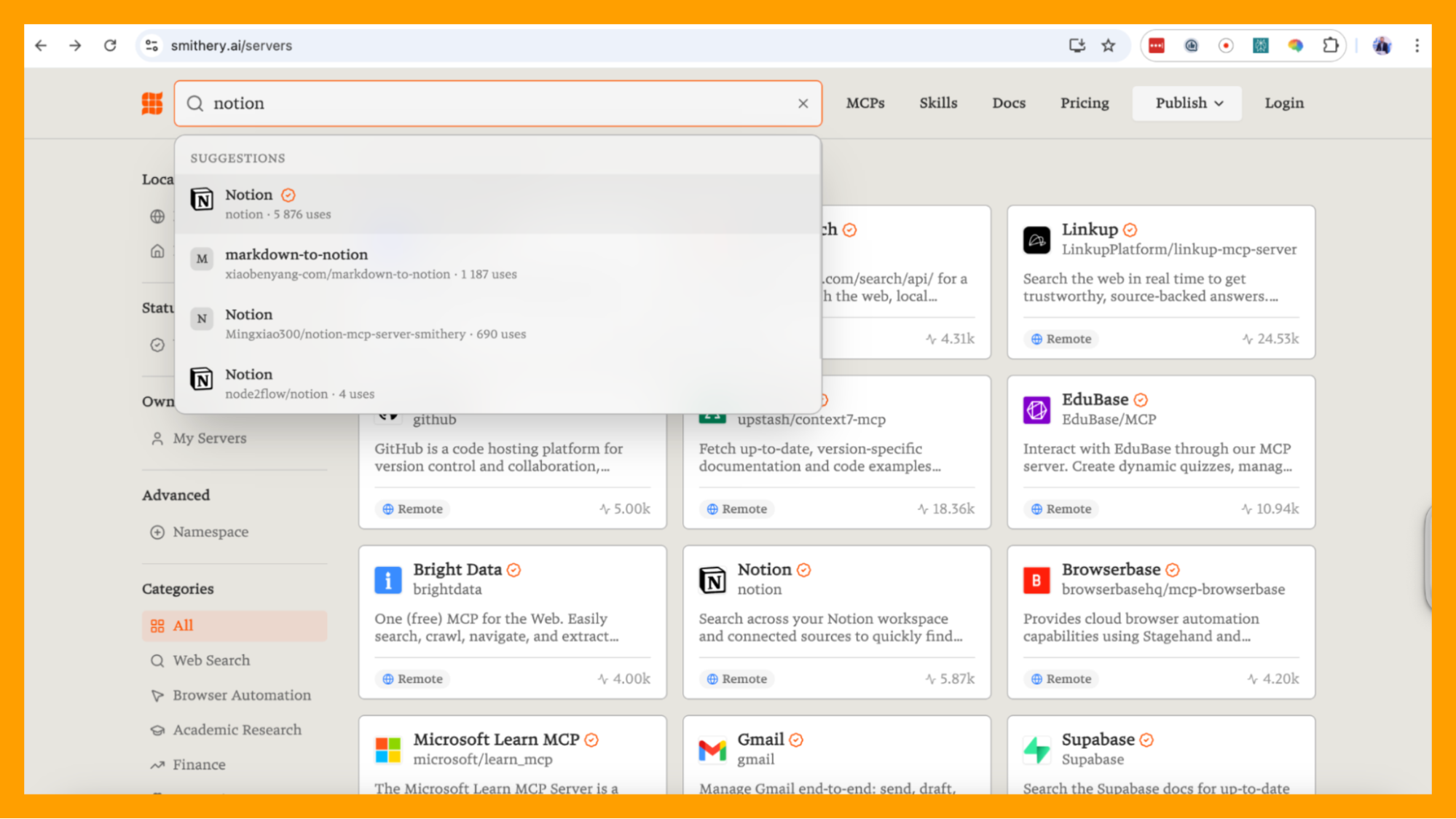Toggle the My Servers filter
This screenshot has height=819, width=1456.
(209, 438)
